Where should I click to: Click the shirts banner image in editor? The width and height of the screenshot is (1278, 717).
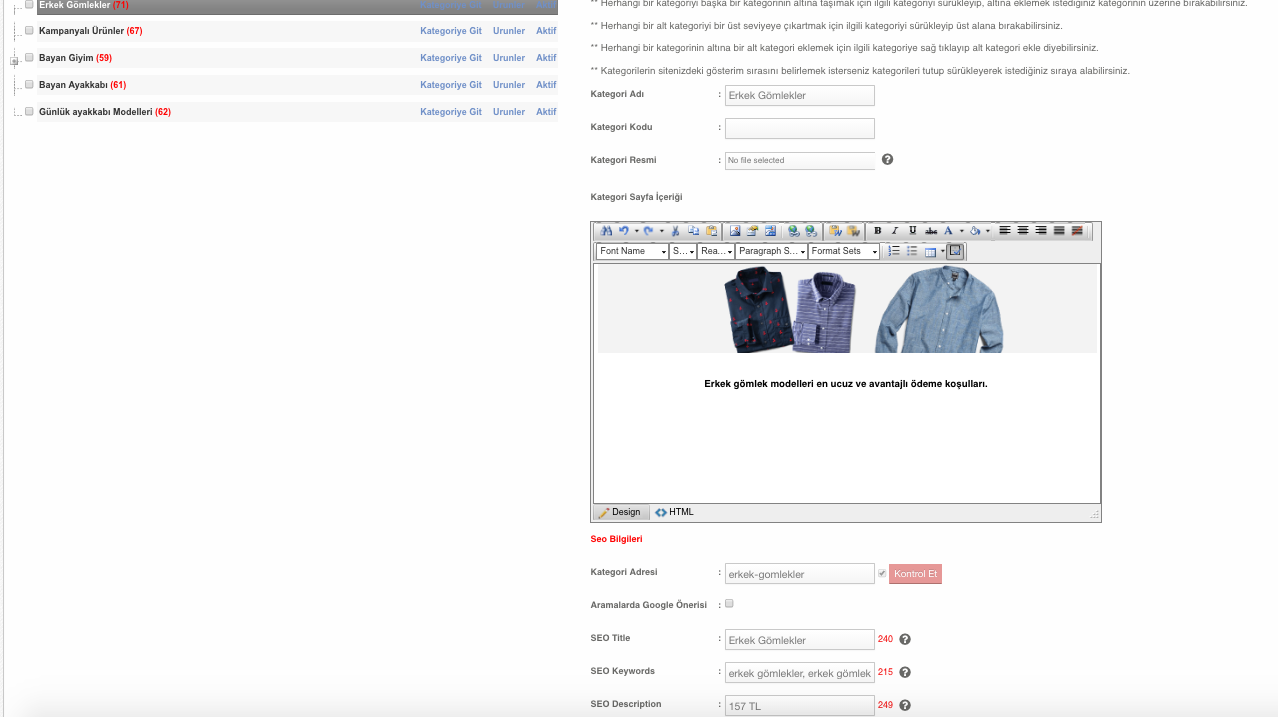[x=847, y=309]
